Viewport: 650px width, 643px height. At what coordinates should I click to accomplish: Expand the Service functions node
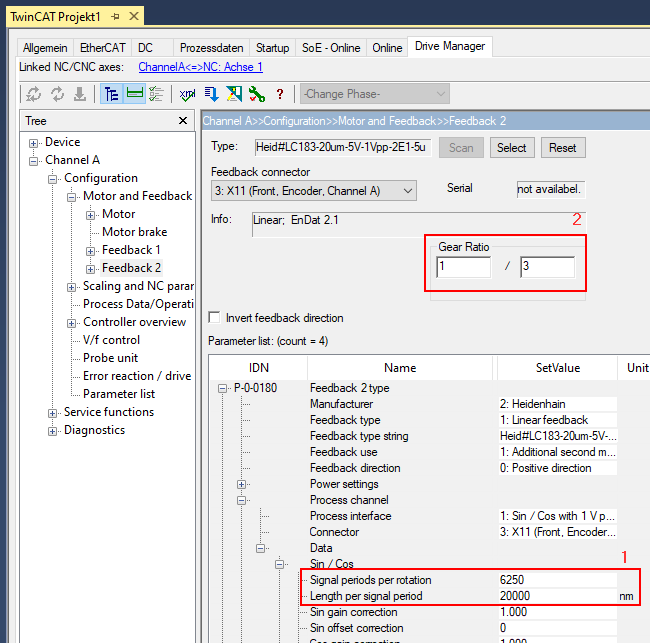click(x=52, y=413)
